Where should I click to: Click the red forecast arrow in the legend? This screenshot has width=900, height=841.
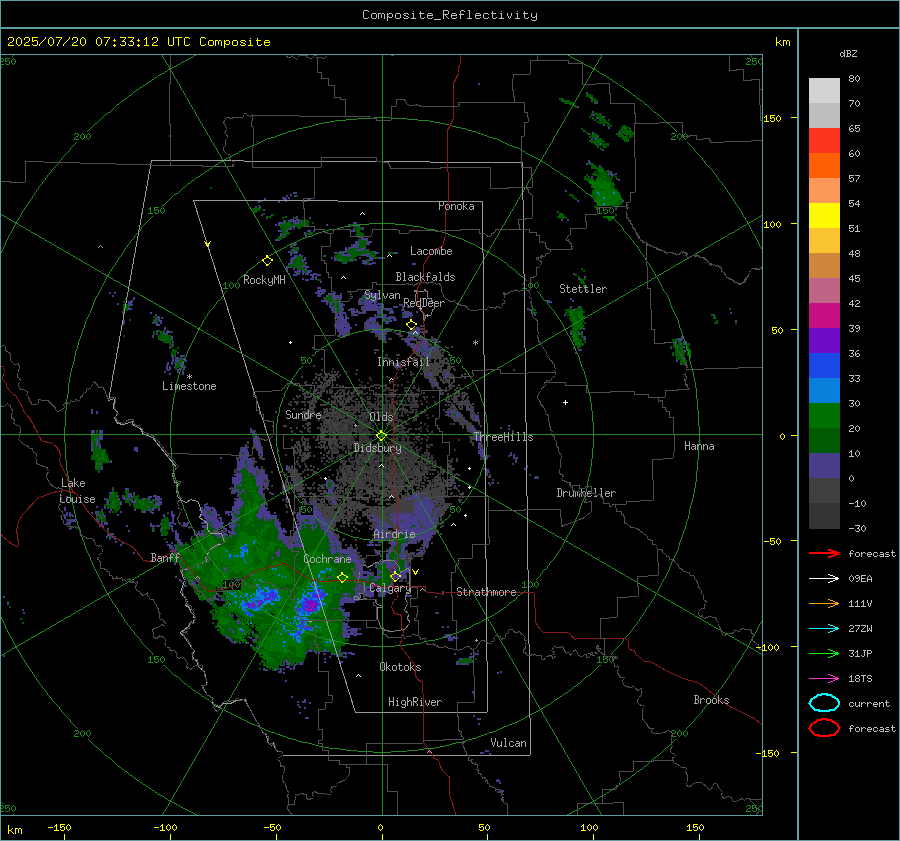[824, 553]
